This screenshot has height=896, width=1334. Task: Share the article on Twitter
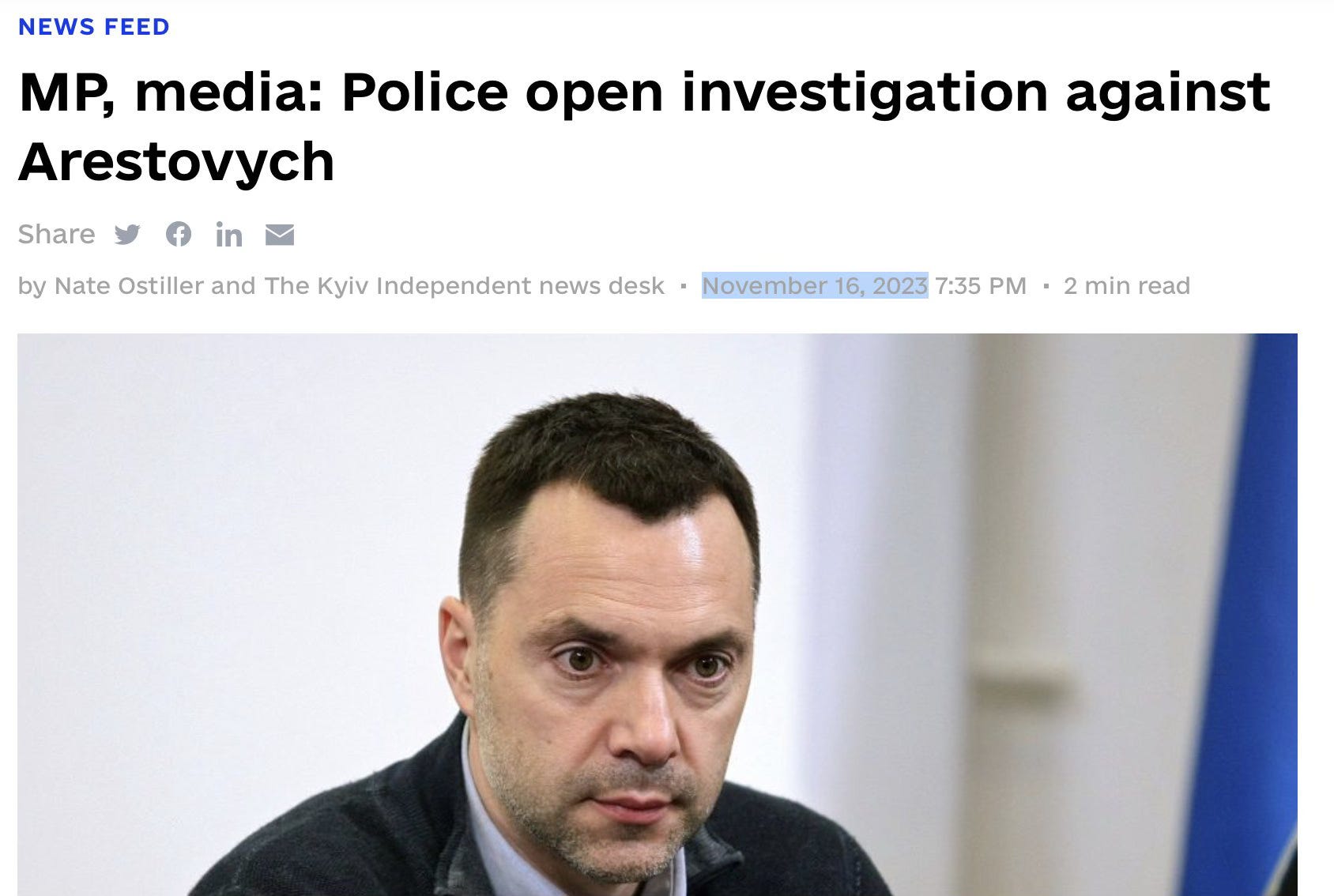tap(127, 235)
